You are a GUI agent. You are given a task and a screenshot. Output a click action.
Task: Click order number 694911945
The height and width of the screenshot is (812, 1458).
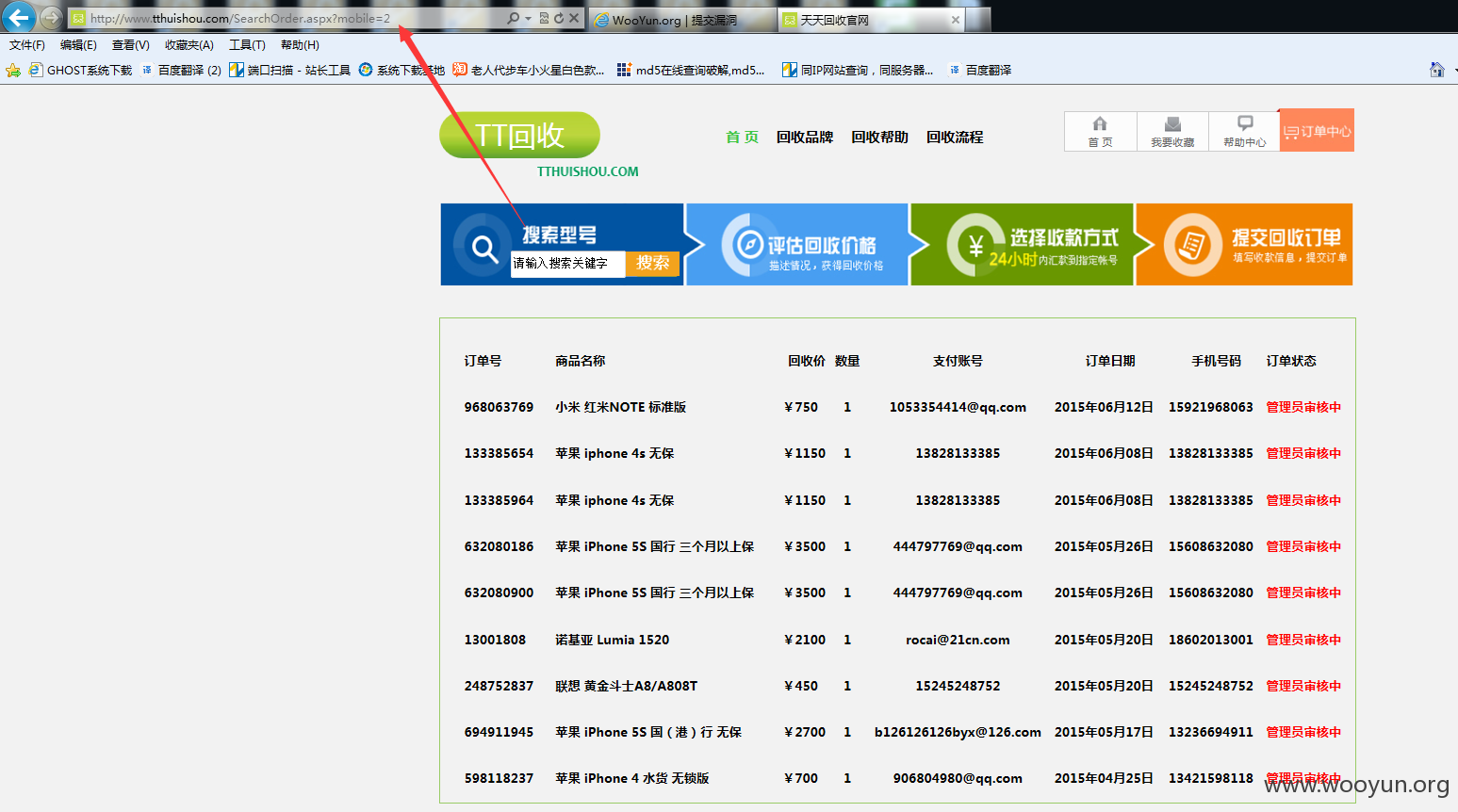(499, 732)
